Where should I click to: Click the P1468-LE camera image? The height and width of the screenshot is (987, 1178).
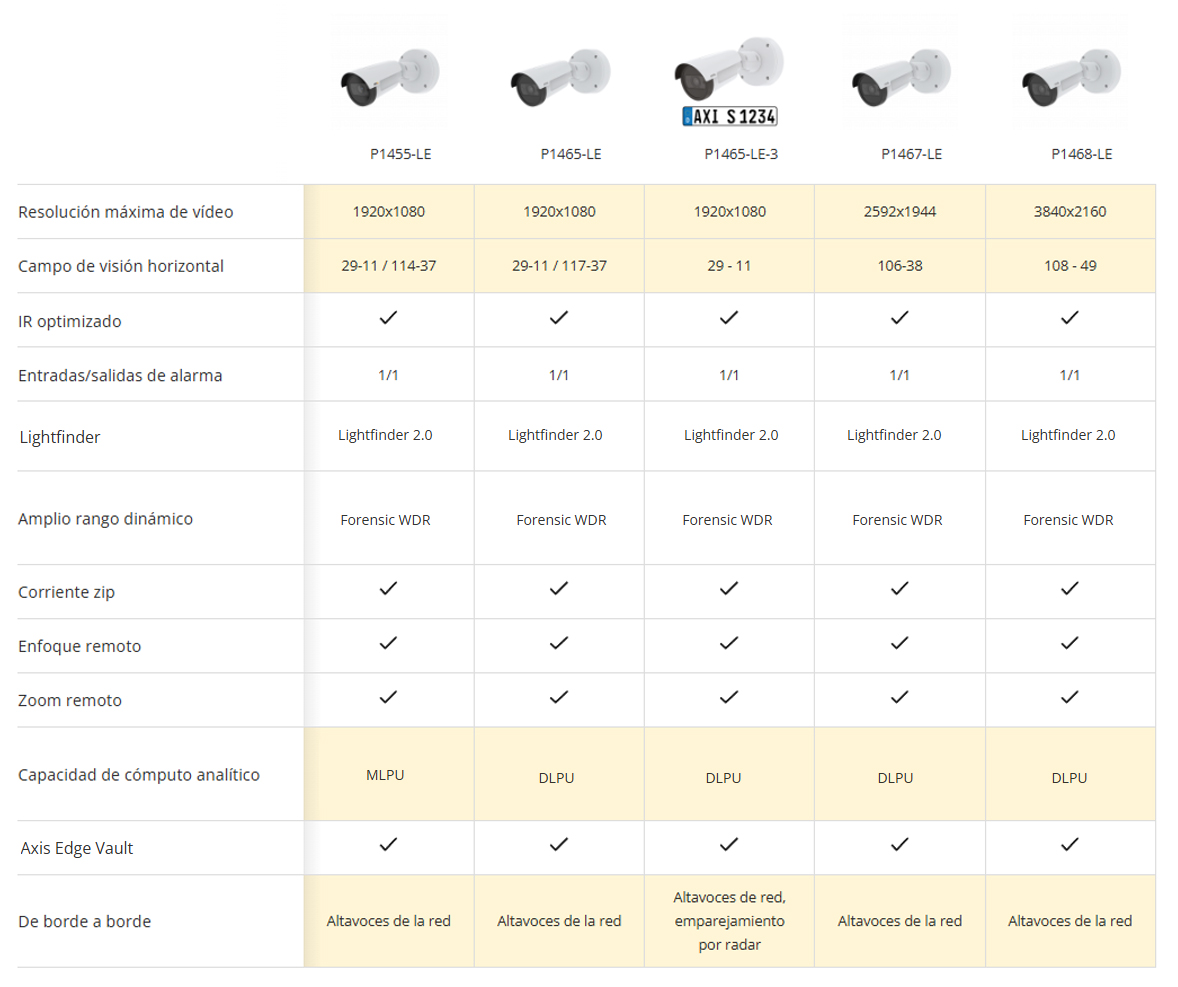click(x=1070, y=78)
